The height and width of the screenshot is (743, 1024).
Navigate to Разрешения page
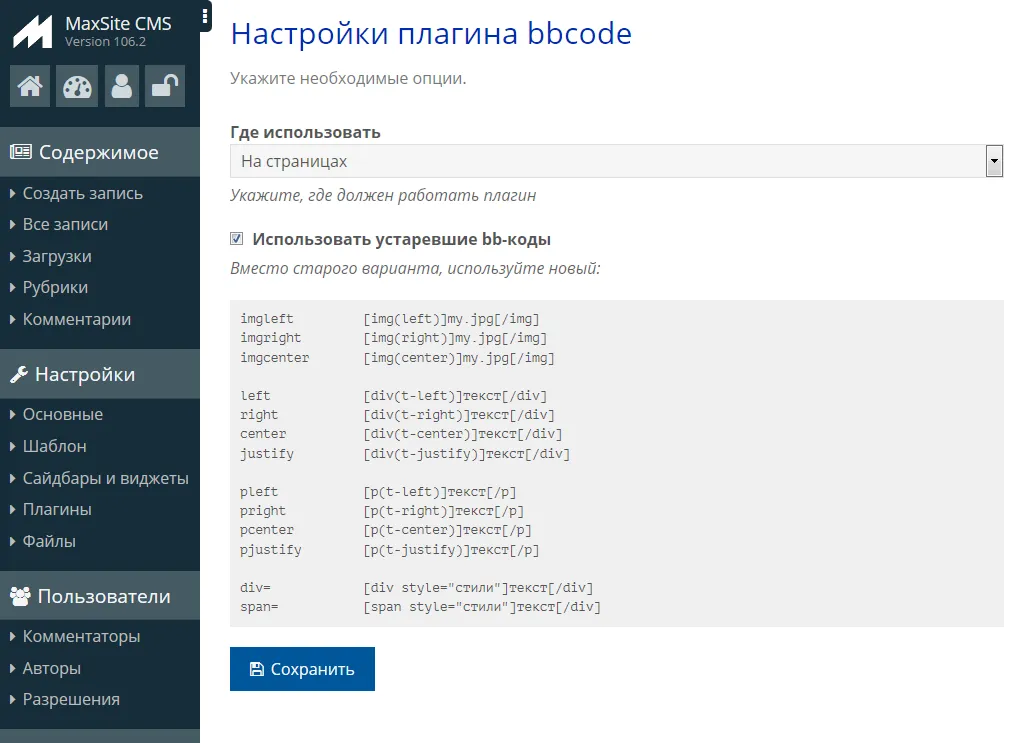point(71,699)
